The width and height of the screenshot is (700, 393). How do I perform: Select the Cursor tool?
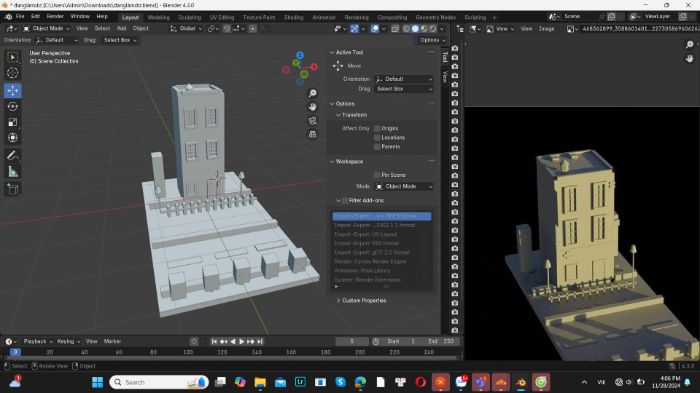(12, 73)
